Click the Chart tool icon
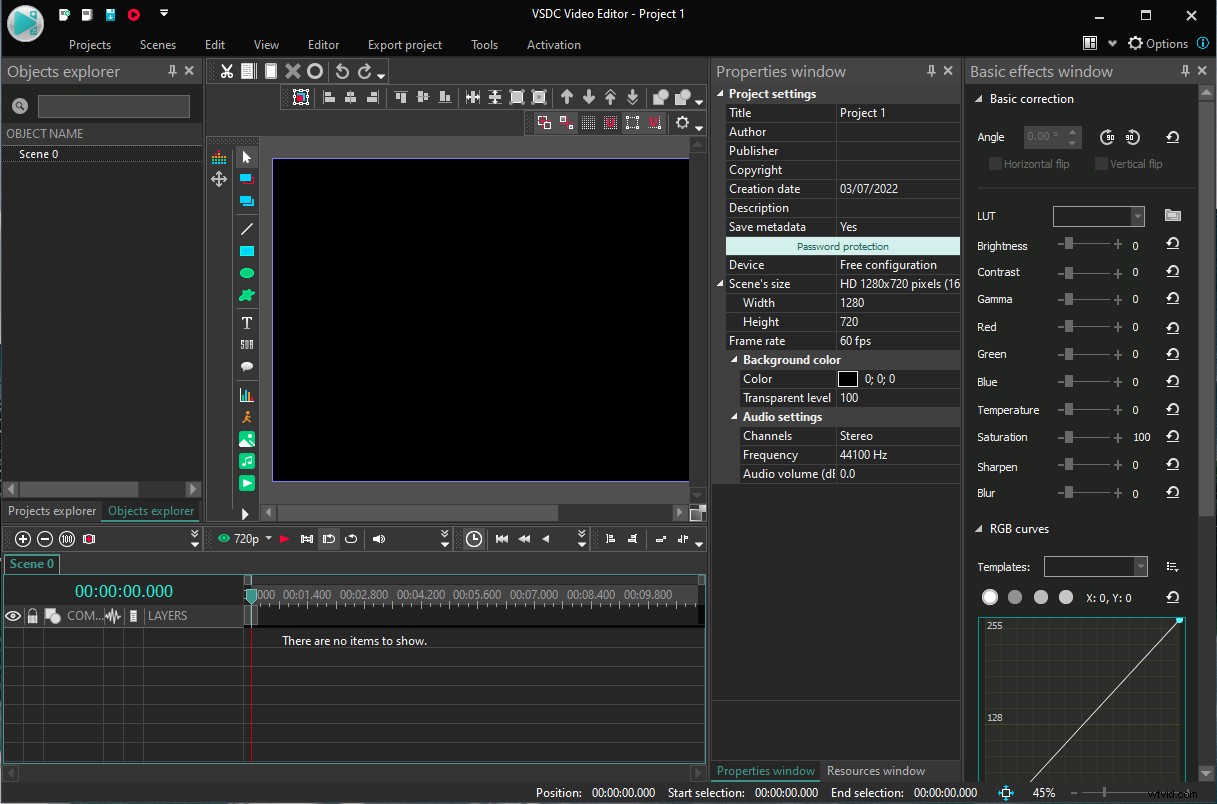The width and height of the screenshot is (1217, 804). tap(246, 394)
